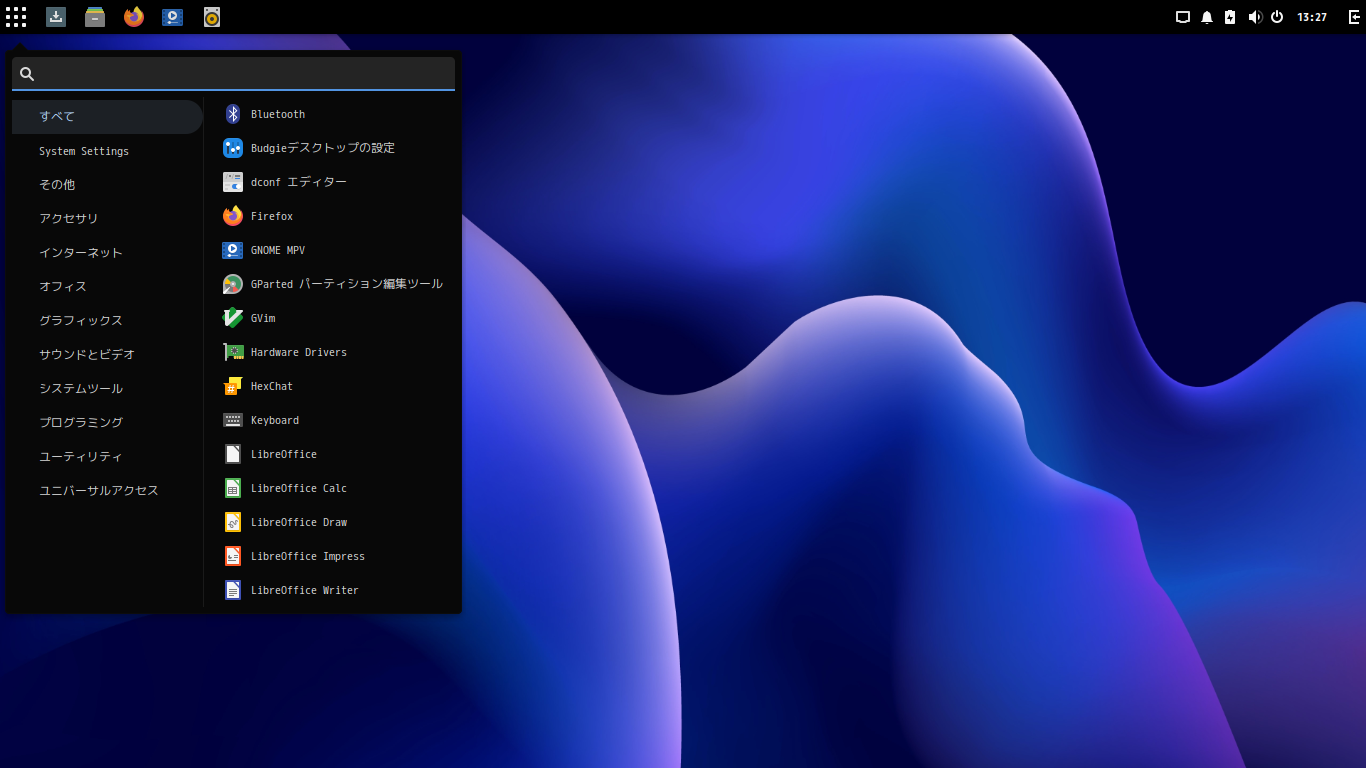Launch the downloads installer icon in top panel

point(56,17)
